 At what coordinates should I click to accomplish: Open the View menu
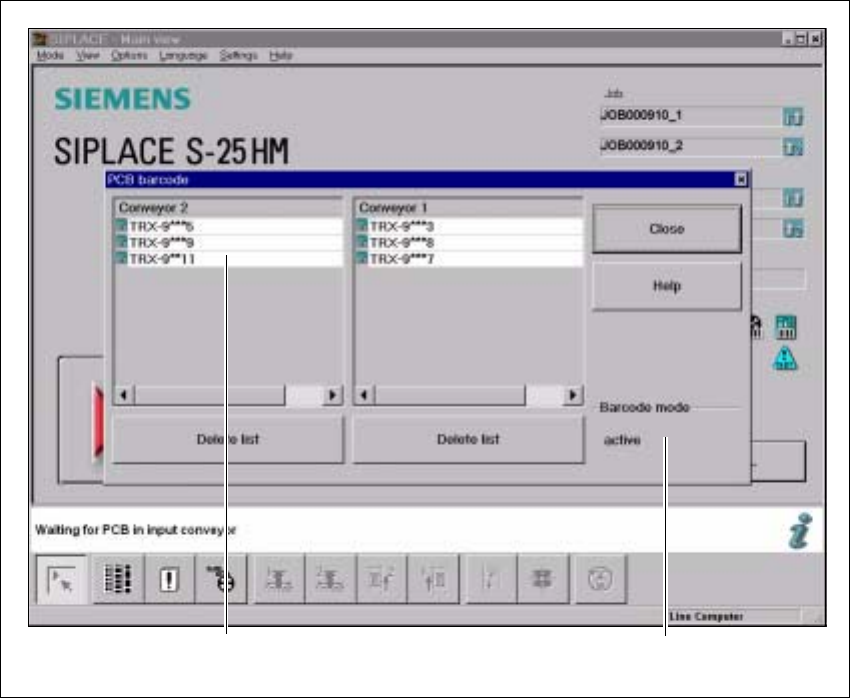[87, 55]
